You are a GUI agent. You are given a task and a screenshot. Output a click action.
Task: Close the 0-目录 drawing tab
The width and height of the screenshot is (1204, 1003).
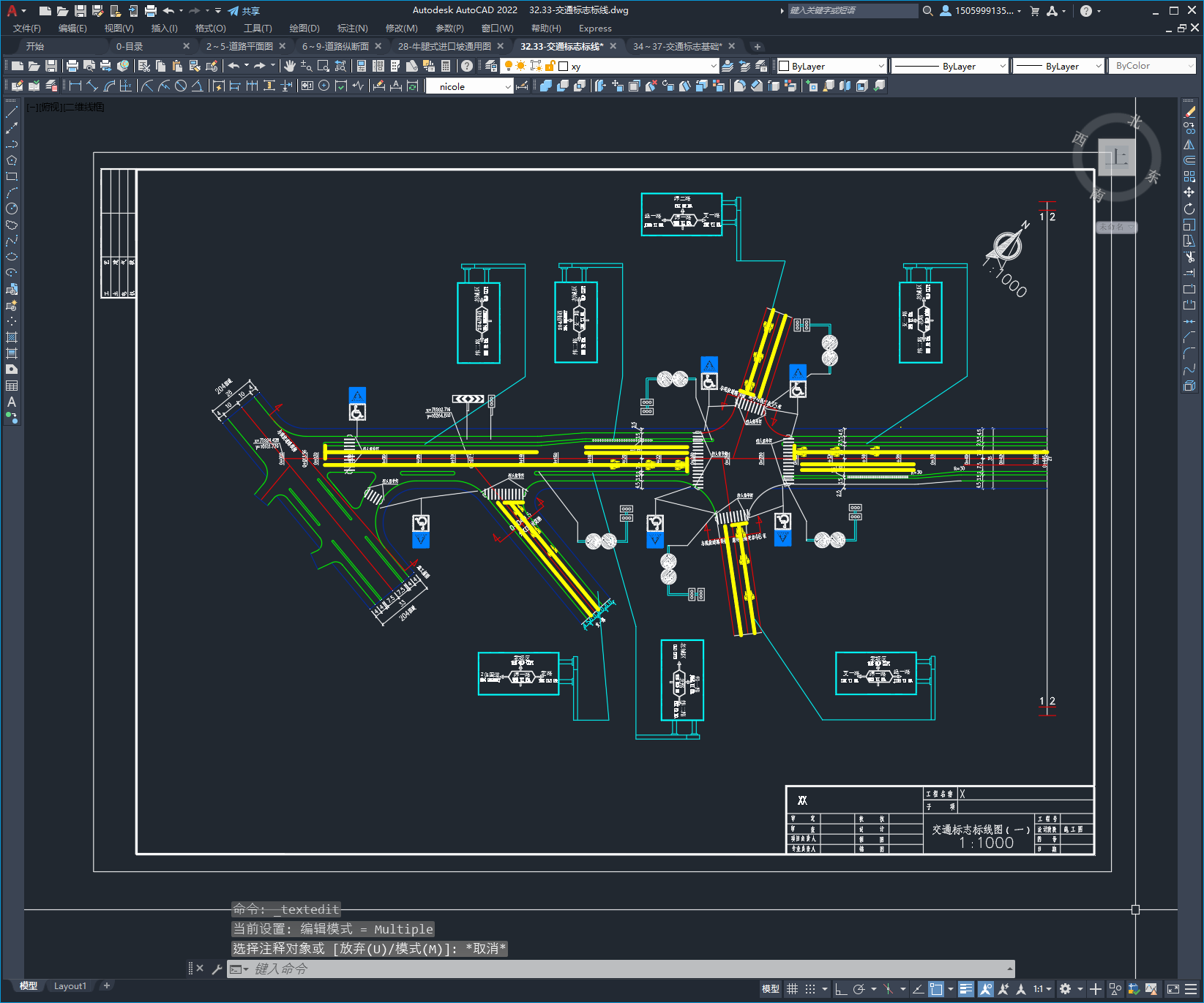click(186, 46)
